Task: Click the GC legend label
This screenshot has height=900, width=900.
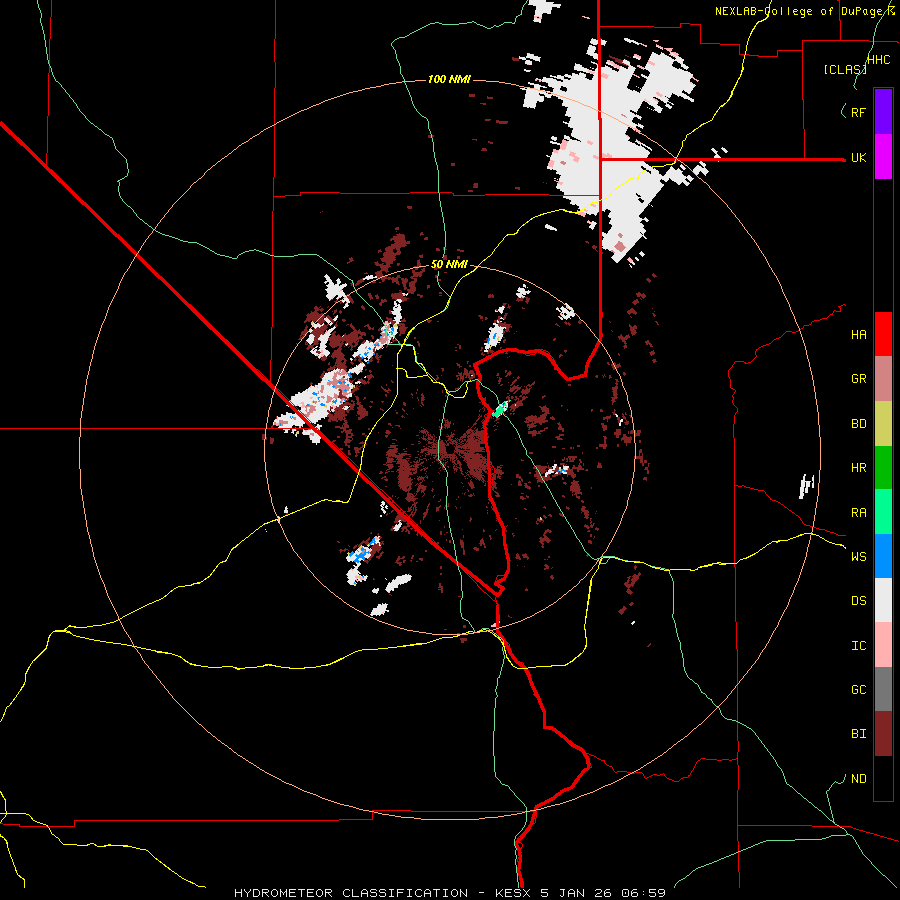Action: click(858, 690)
